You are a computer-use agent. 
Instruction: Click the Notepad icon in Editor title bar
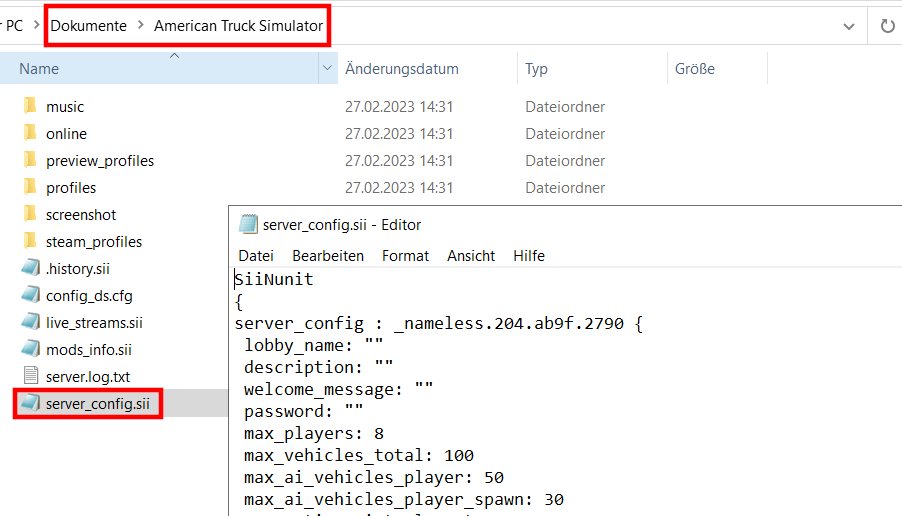248,224
